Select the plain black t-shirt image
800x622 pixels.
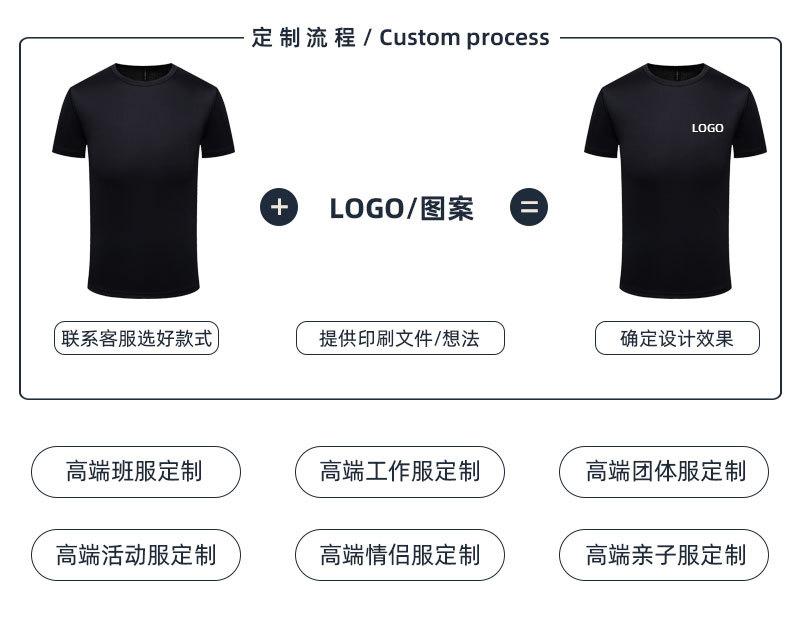point(143,181)
